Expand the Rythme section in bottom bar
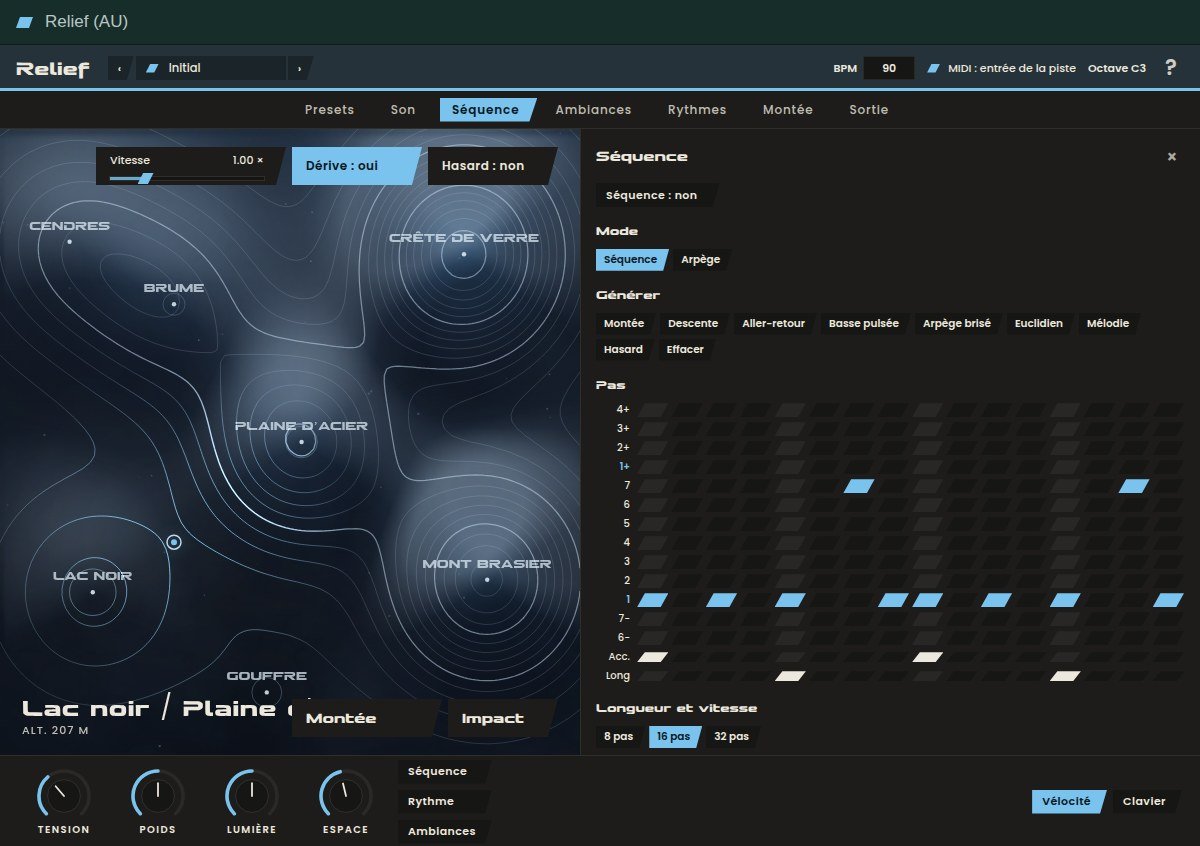Screen dimensions: 1200x846 click(445, 802)
